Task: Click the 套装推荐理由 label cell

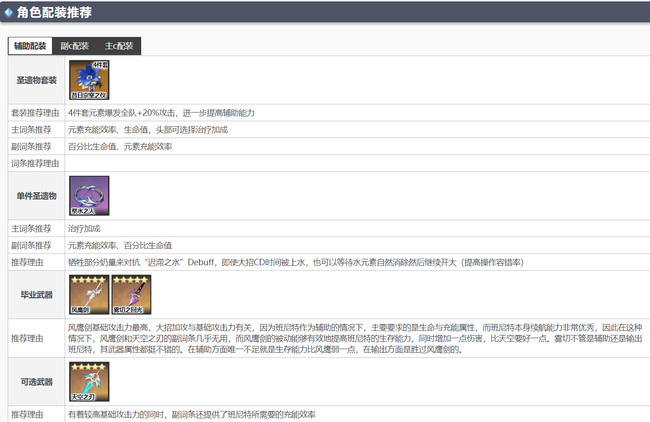Action: pyautogui.click(x=35, y=113)
